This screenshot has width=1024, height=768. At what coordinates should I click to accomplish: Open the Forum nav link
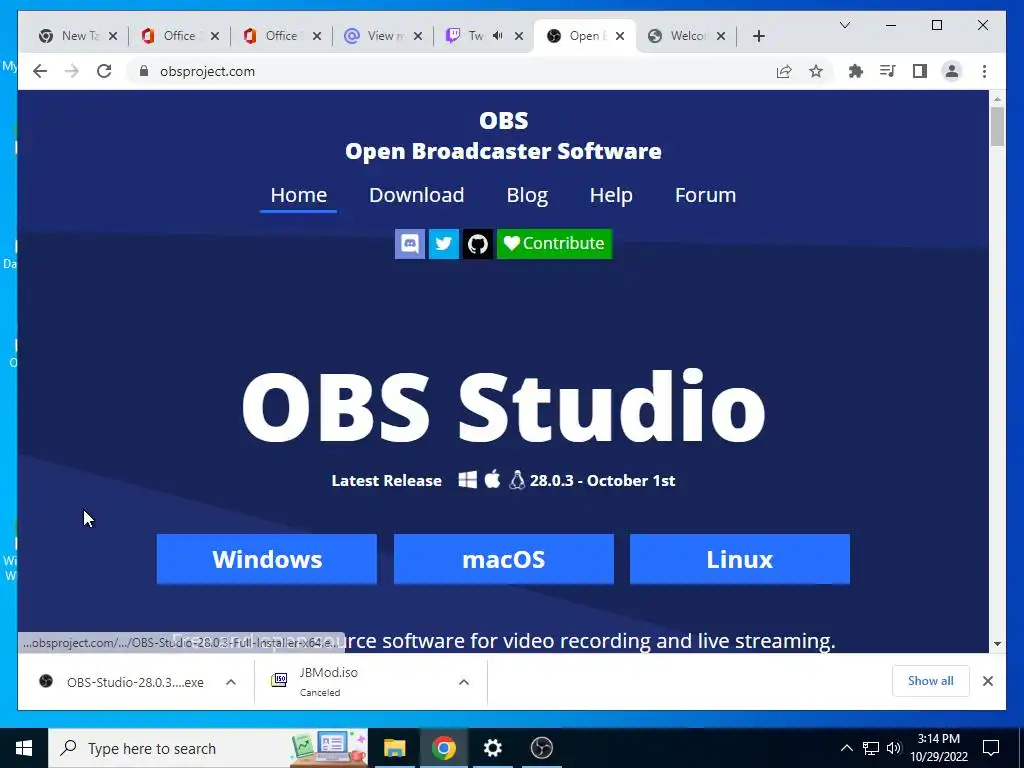tap(705, 195)
